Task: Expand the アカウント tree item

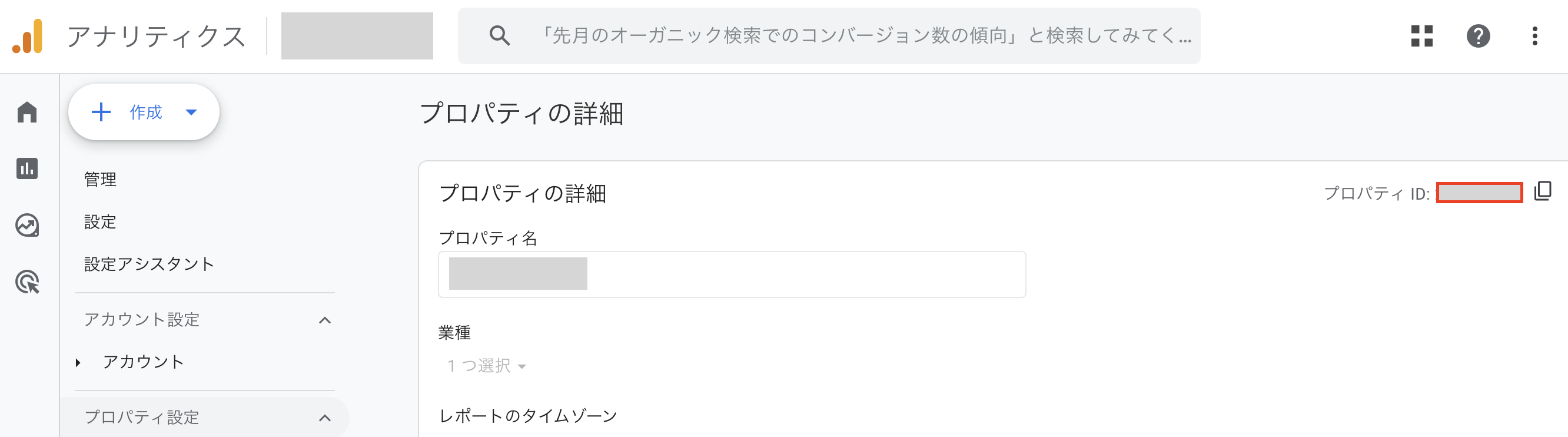Action: coord(77,362)
